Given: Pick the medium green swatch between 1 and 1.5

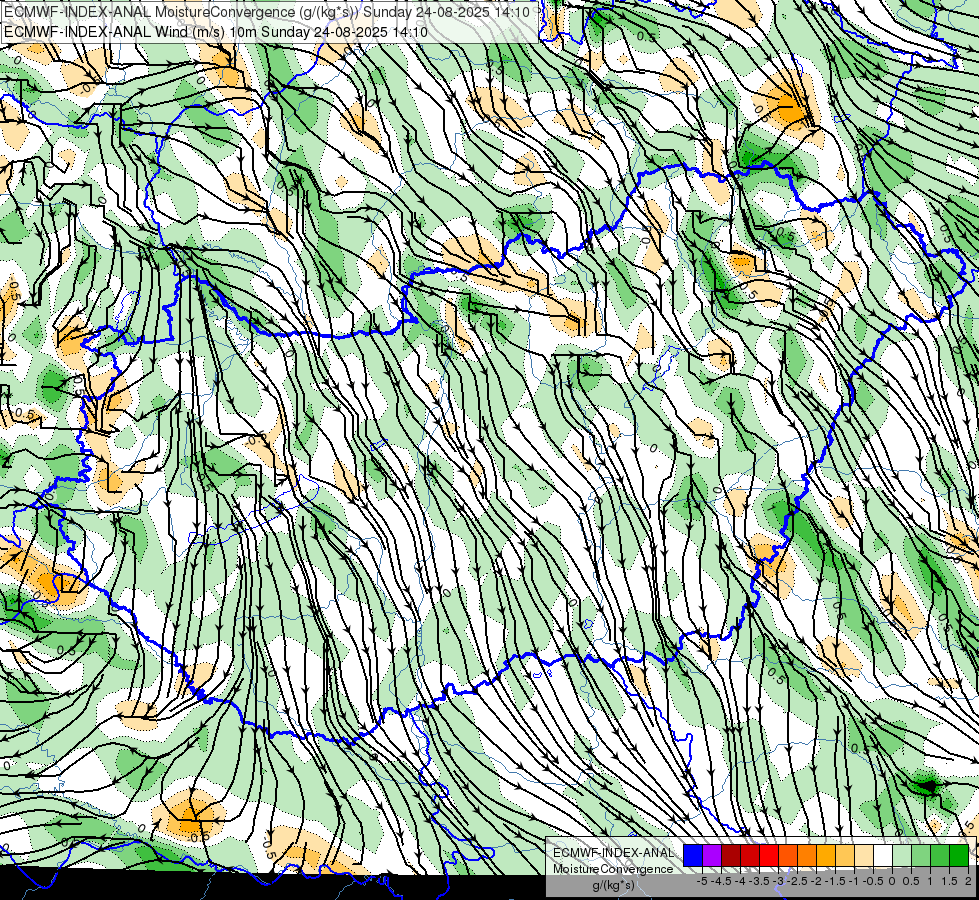Looking at the screenshot, I should pos(940,856).
